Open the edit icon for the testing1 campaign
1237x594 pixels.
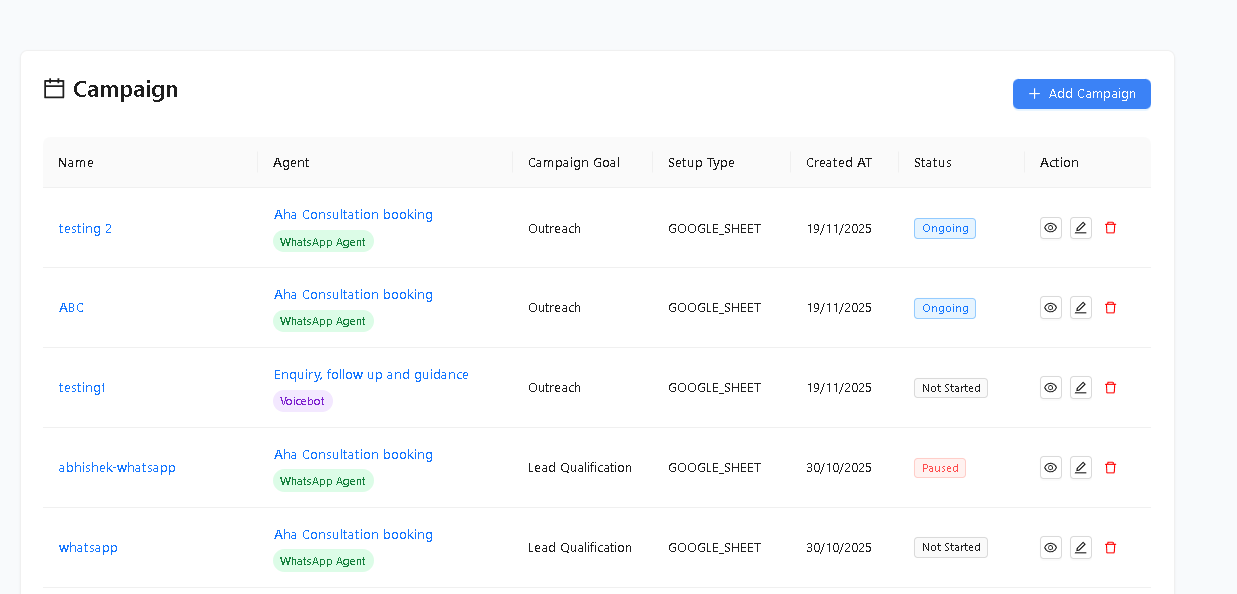tap(1080, 388)
